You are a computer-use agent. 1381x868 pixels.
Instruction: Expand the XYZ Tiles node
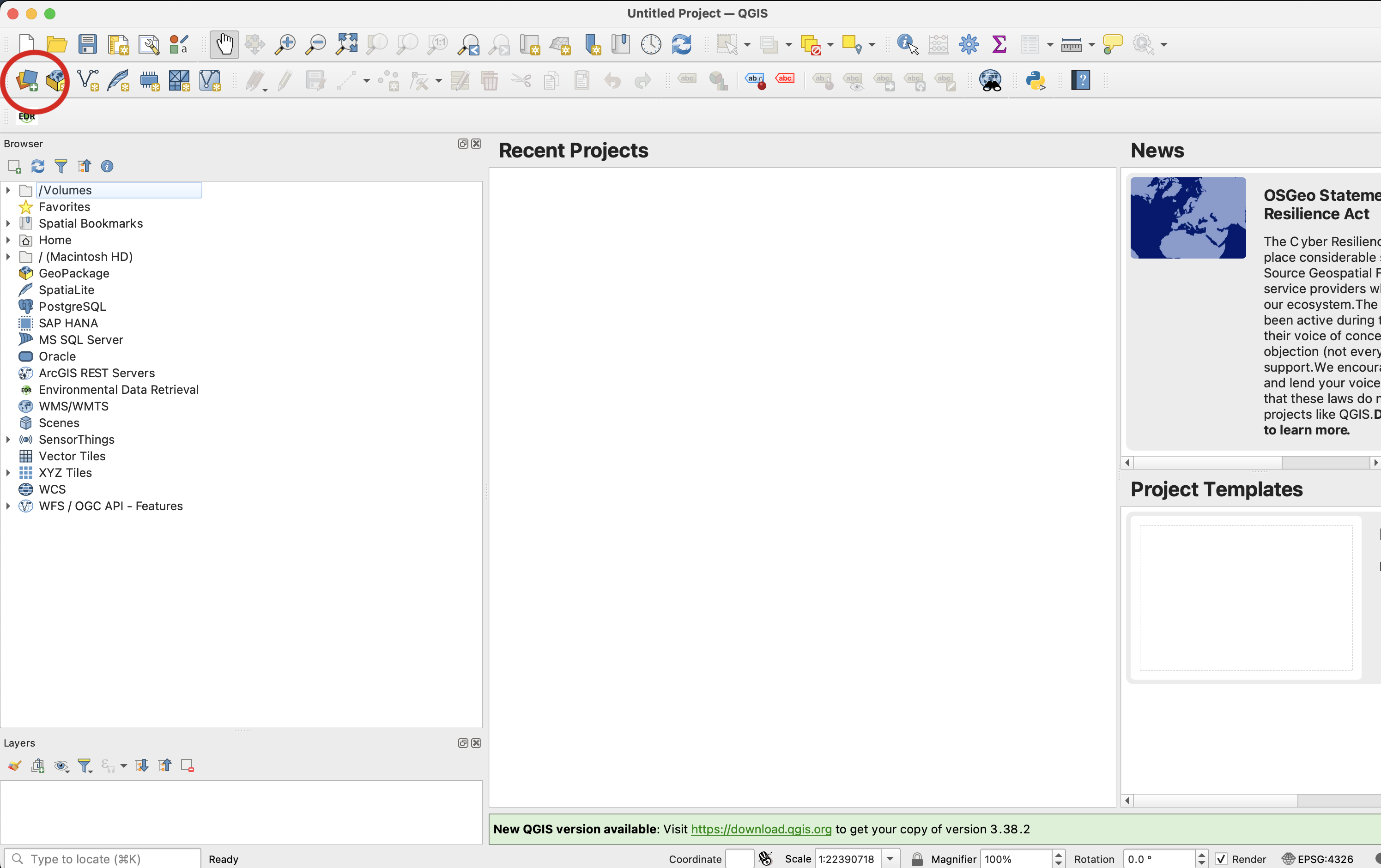(8, 472)
